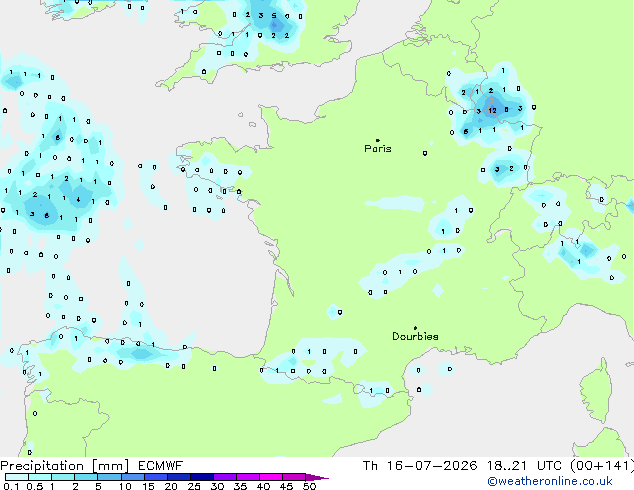Click the Paris city label

[378, 149]
